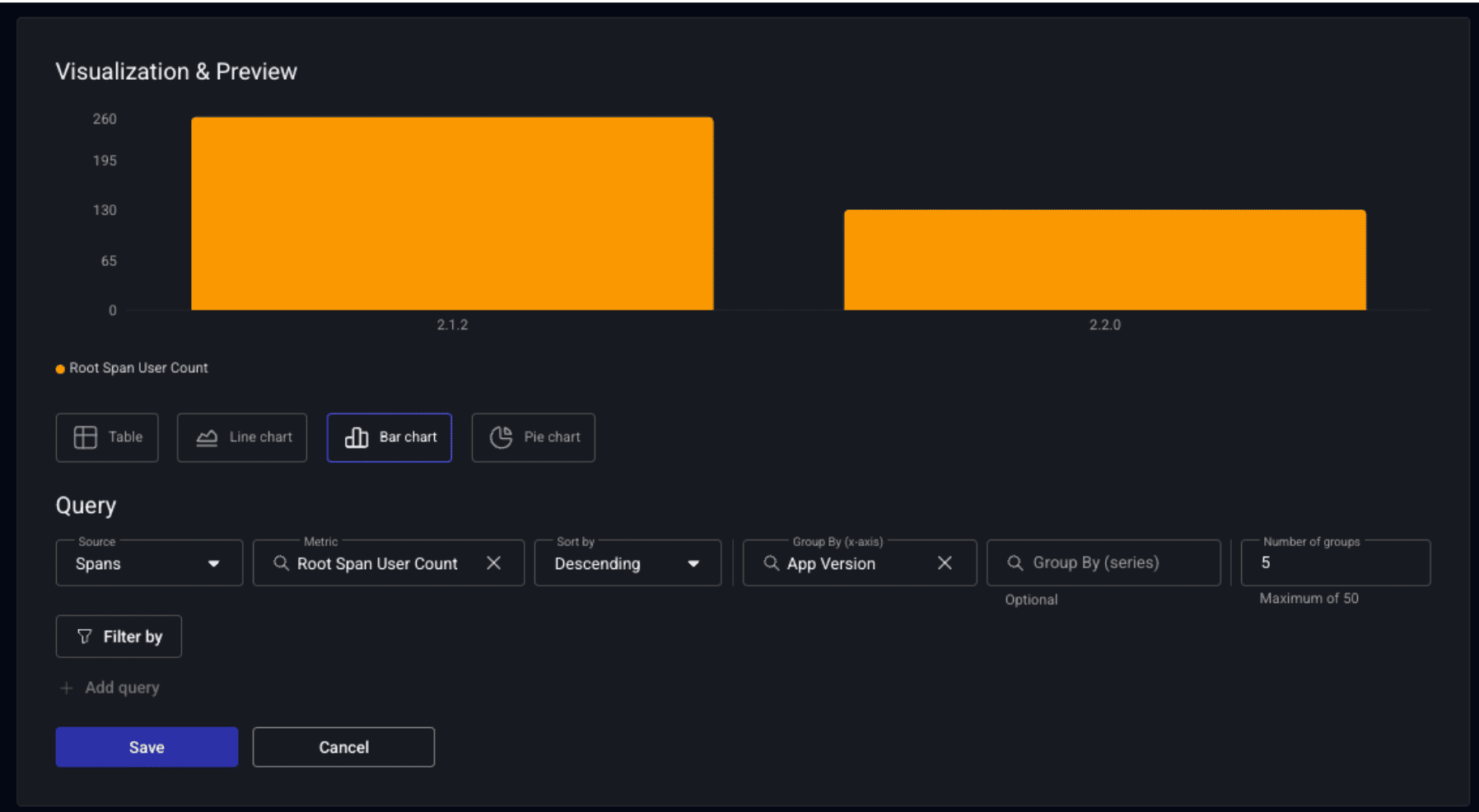This screenshot has height=812, width=1479.
Task: Cancel the widget editing
Action: coord(343,747)
